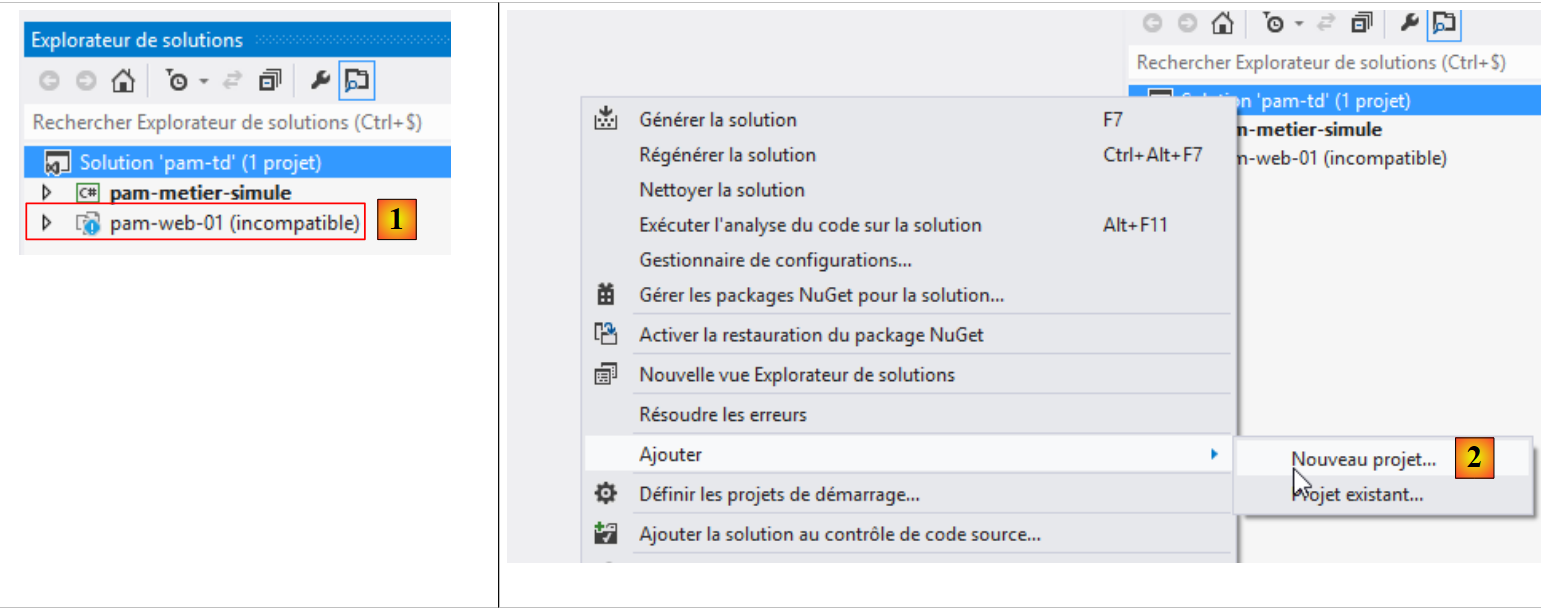The image size is (1541, 608).
Task: Open the filter dropdown arrow in the titled Explorateur panel
Action: coord(203,81)
